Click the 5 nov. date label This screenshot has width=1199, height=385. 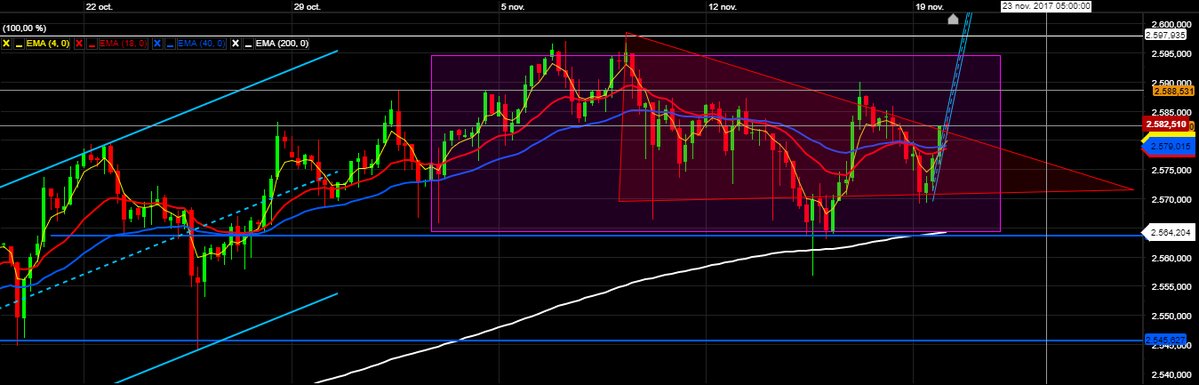point(513,6)
